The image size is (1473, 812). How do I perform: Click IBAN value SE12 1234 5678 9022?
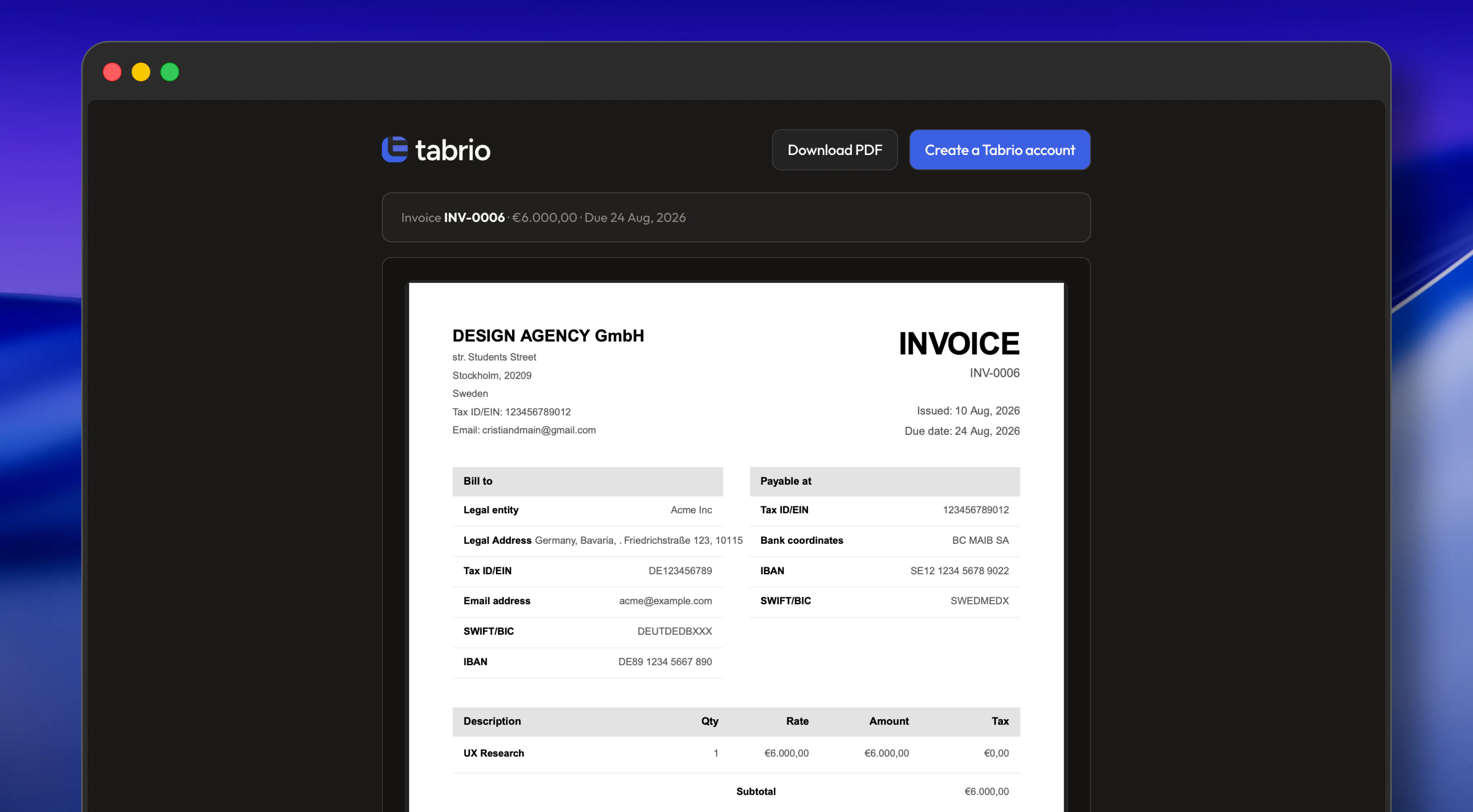click(959, 571)
